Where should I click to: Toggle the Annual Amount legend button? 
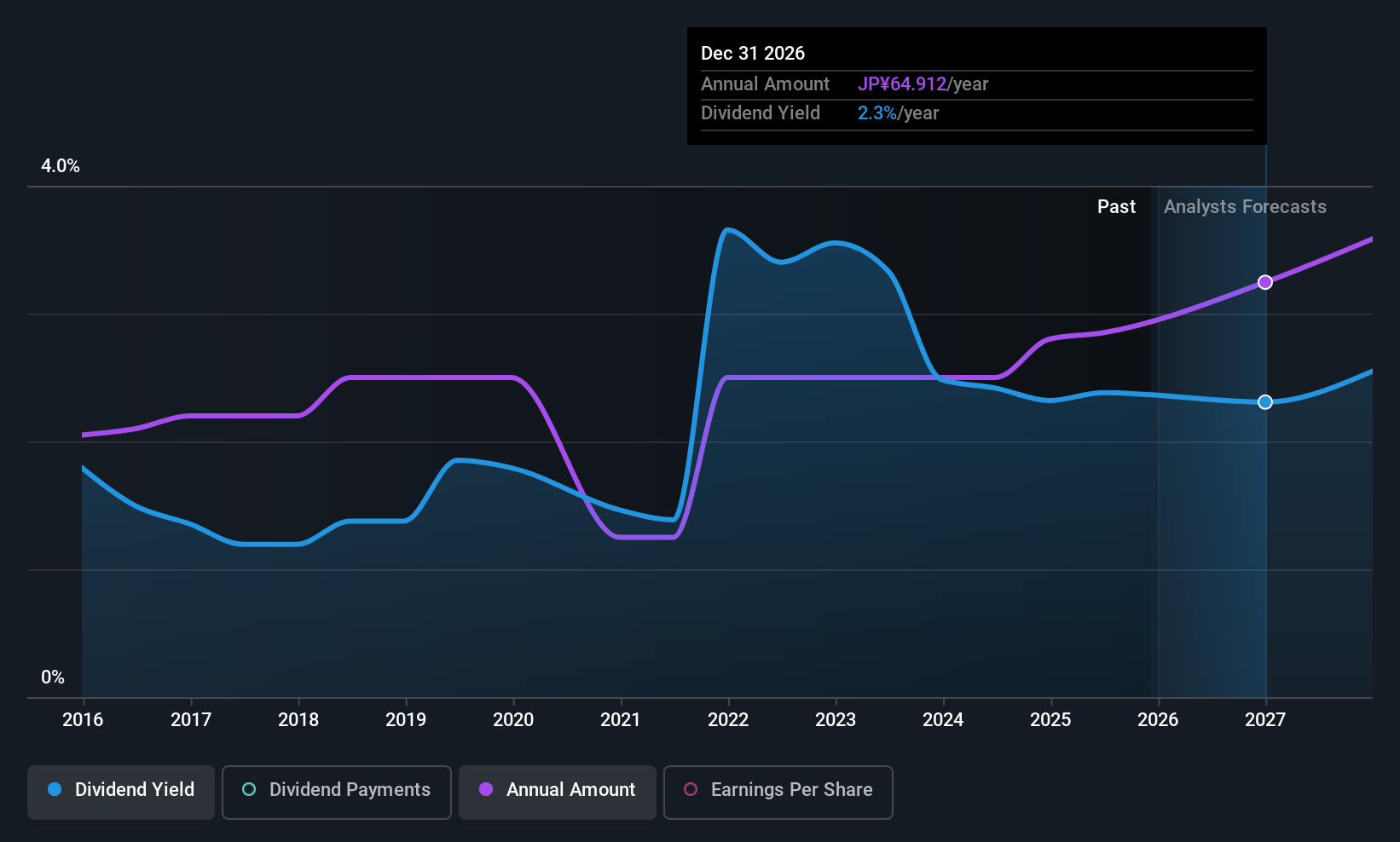click(558, 791)
